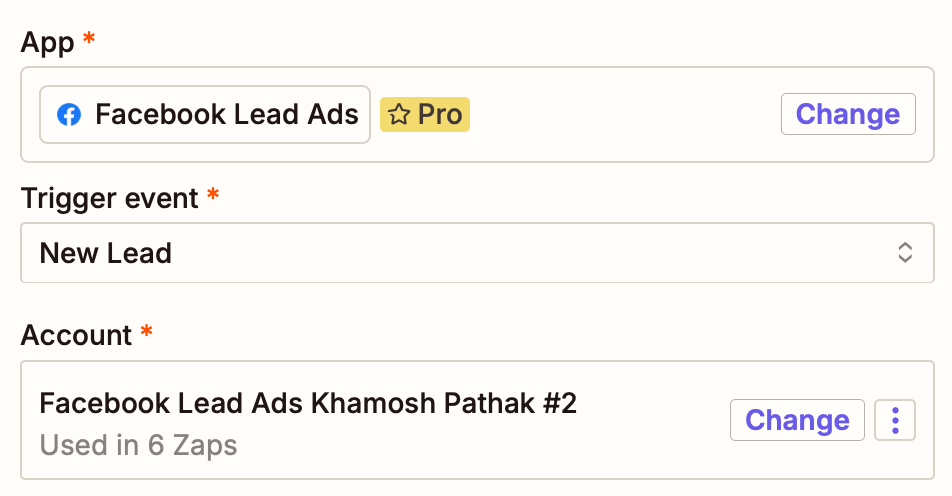
Task: Click empty space inside the App box
Action: pos(620,115)
